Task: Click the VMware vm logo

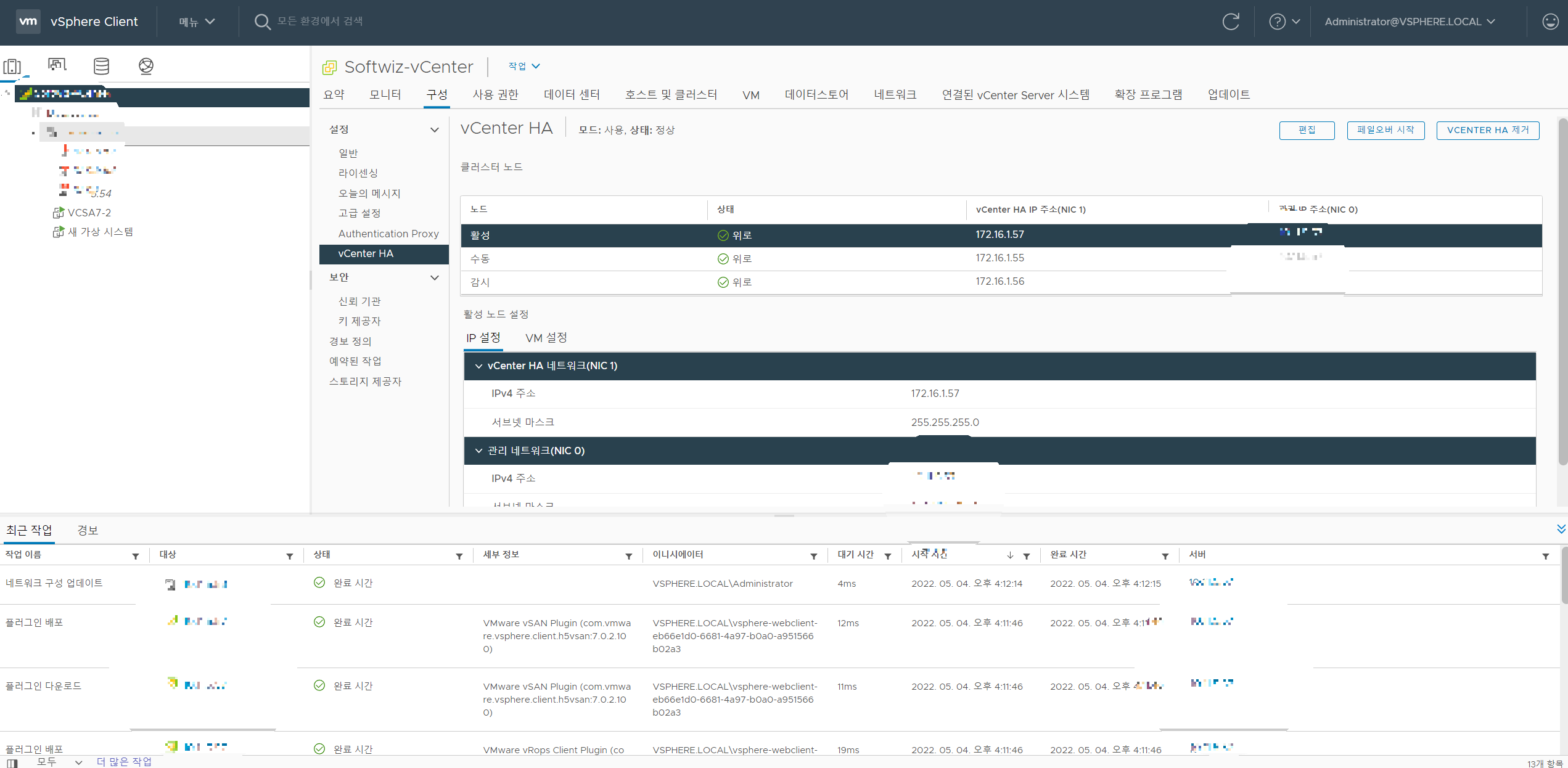Action: click(x=28, y=22)
